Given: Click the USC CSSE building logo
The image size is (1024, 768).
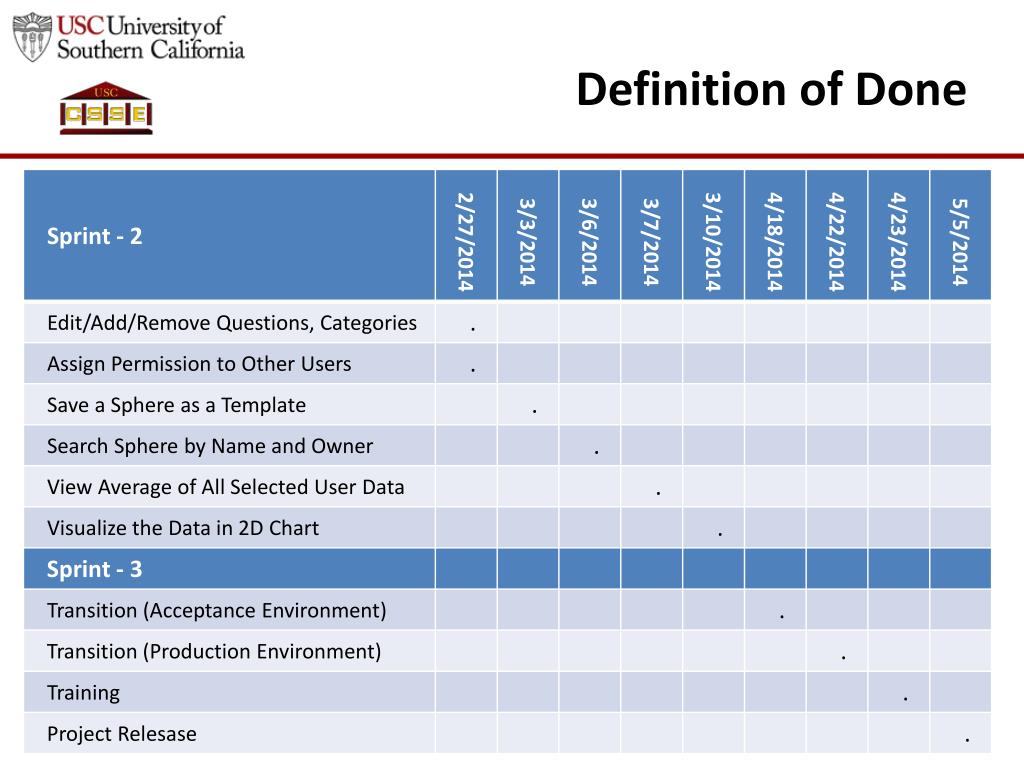Looking at the screenshot, I should pos(106,108).
